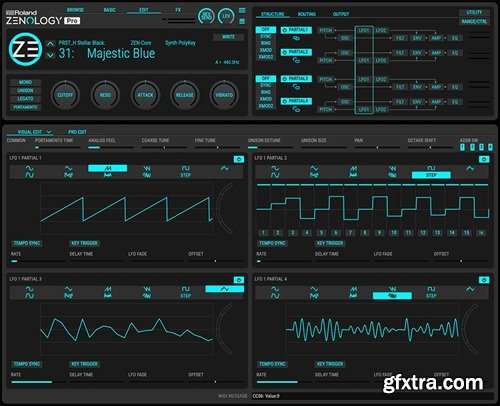Click step 8 in LFO 1 Partial 2 sequencer
This screenshot has width=500, height=406.
[365, 233]
